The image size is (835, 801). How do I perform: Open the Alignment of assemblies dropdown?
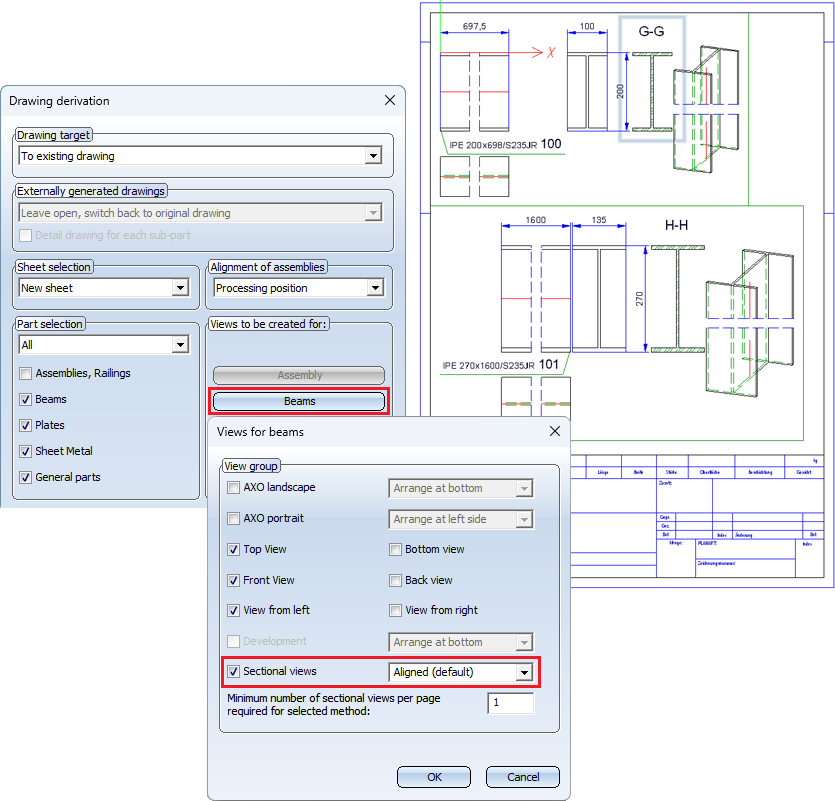point(375,288)
